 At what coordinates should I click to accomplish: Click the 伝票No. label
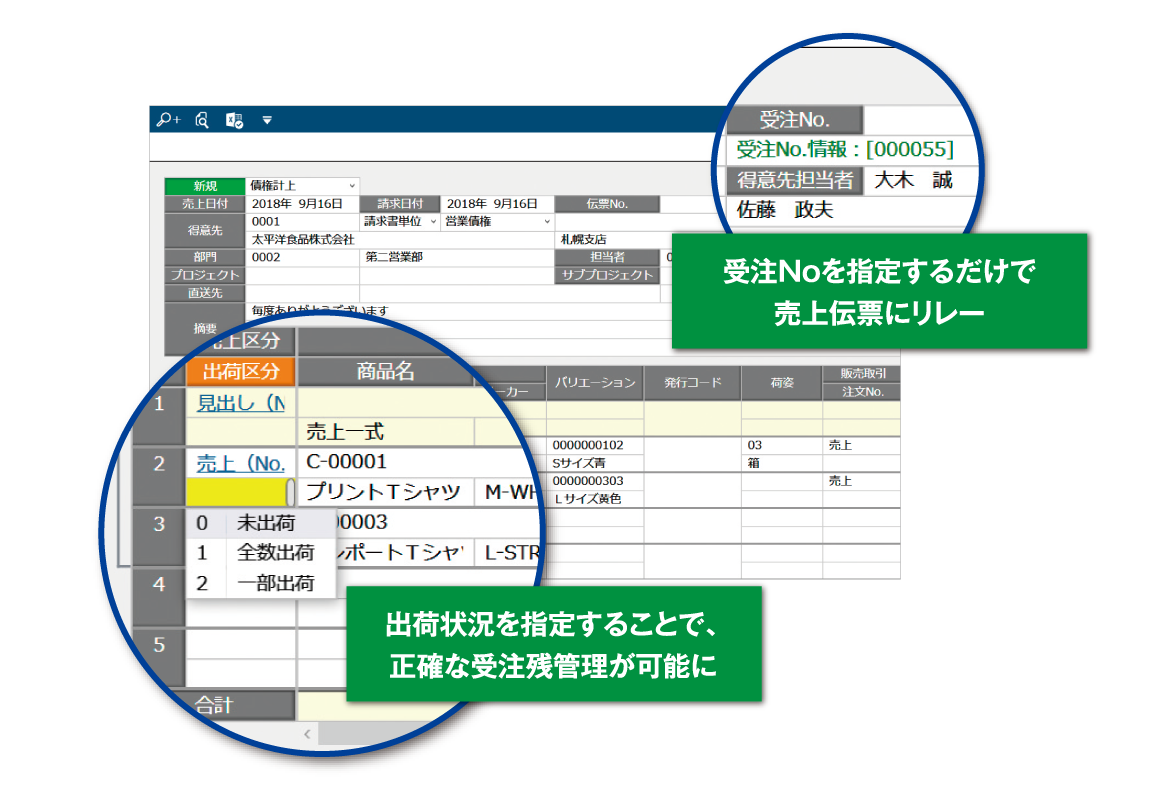(607, 203)
